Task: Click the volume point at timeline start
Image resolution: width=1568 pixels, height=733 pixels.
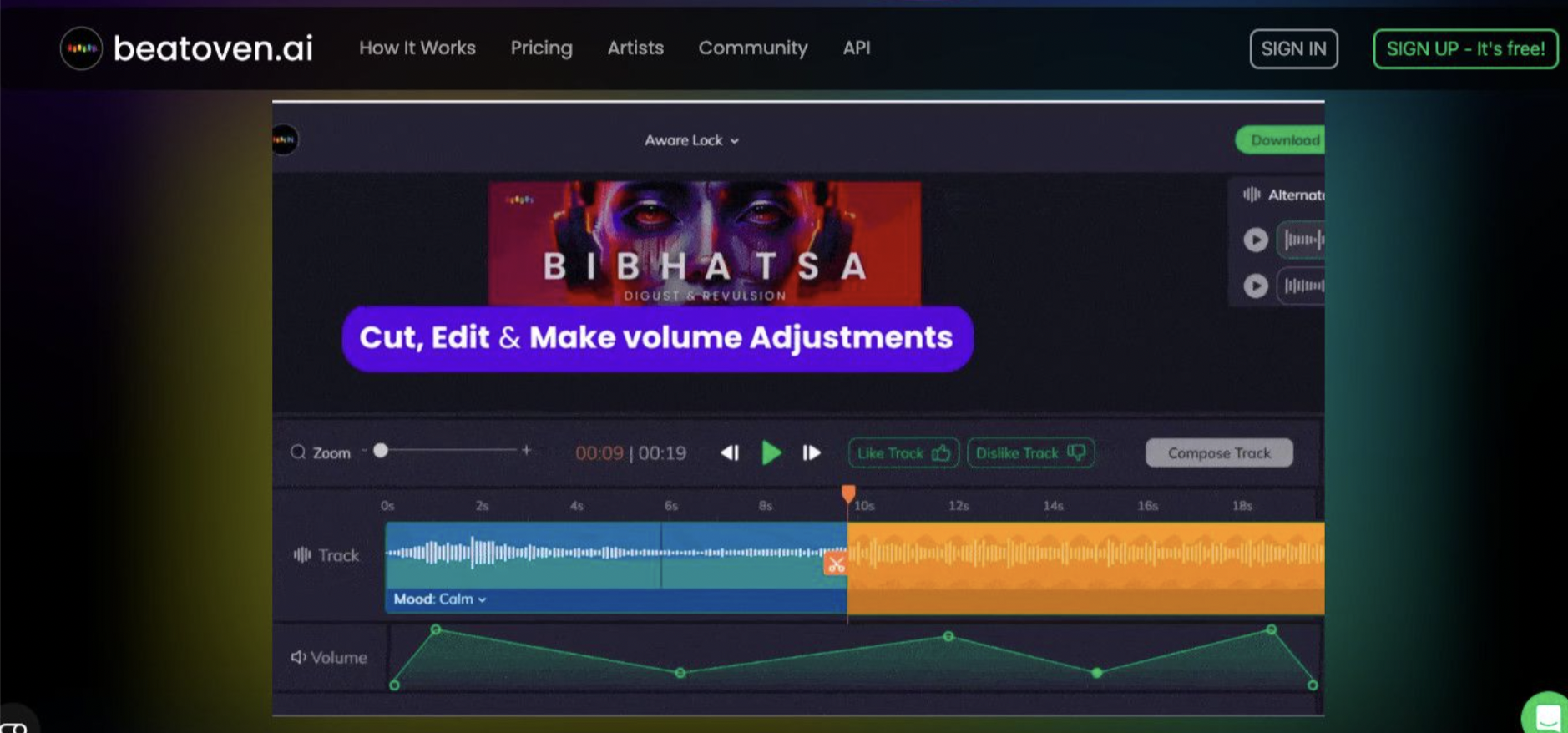Action: 394,685
